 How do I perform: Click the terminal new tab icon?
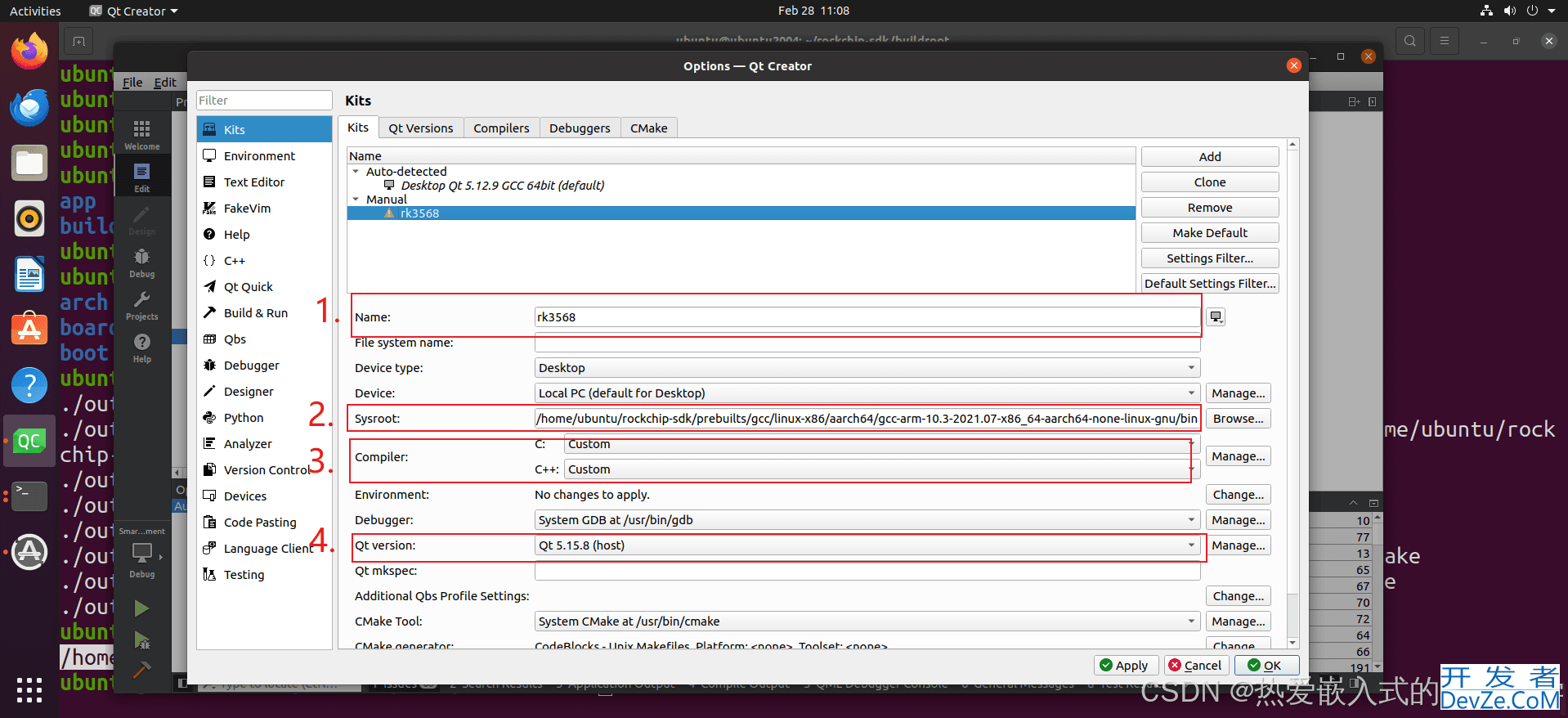click(x=78, y=41)
